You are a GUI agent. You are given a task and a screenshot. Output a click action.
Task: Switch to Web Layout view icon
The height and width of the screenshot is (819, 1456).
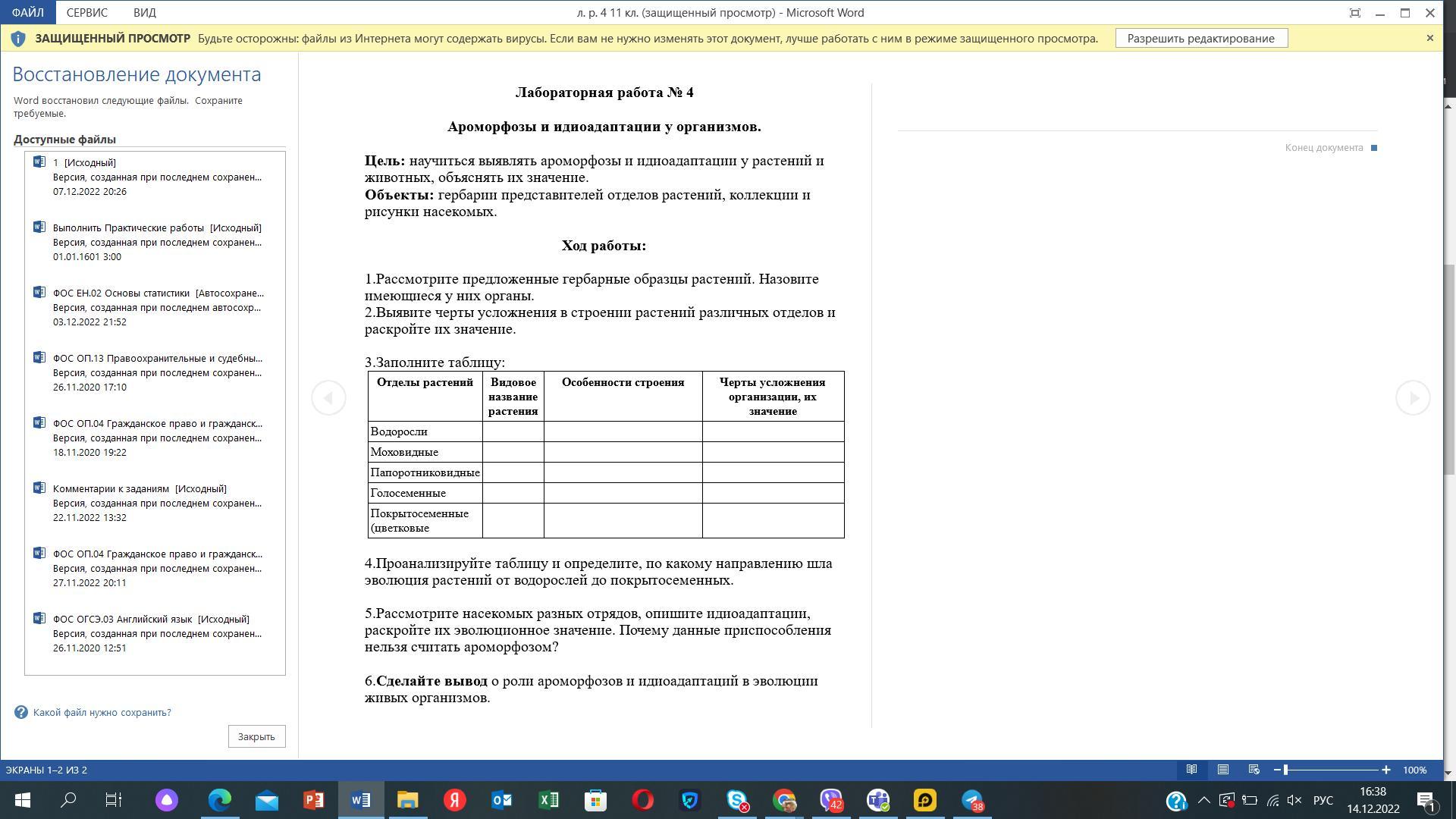[1254, 770]
